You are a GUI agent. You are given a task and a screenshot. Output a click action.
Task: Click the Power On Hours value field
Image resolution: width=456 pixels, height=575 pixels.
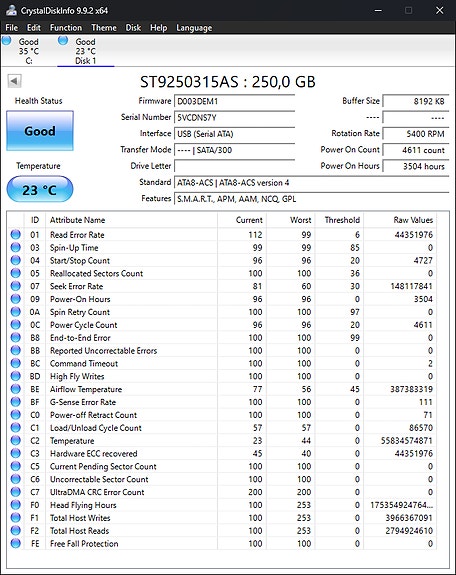[416, 166]
